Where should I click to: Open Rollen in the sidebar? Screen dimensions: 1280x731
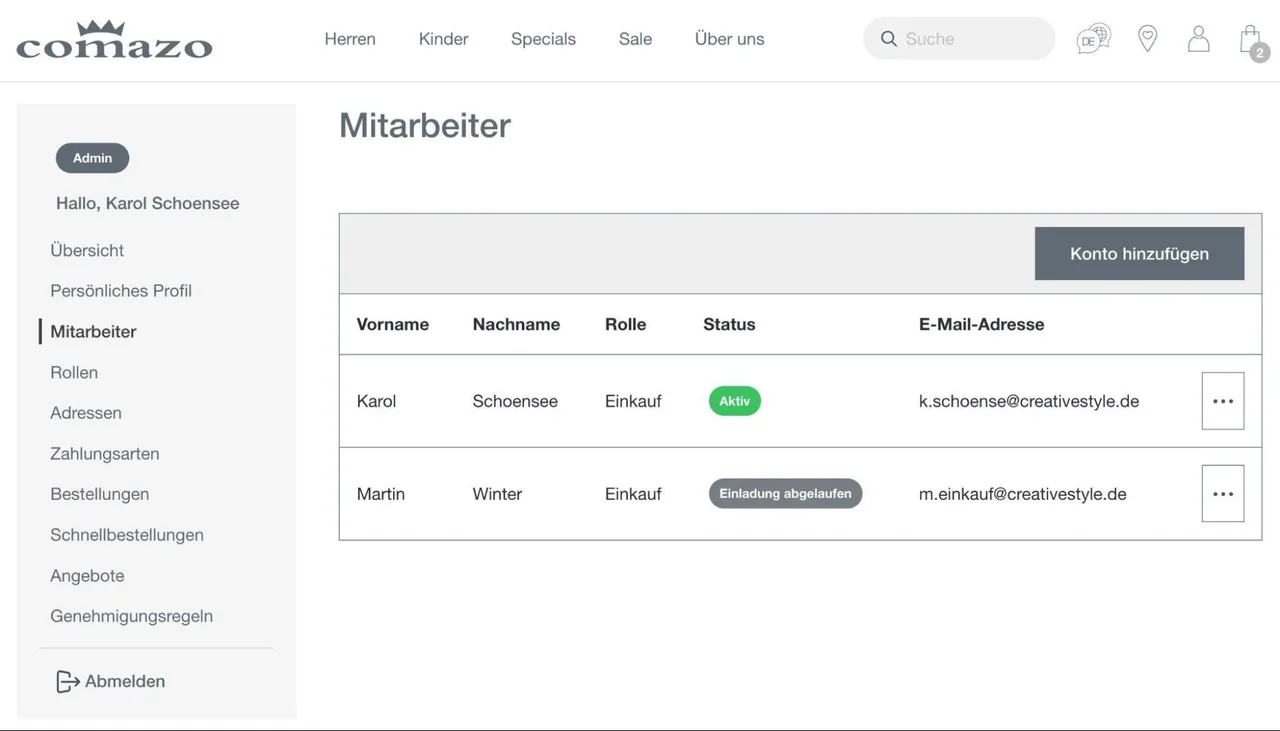(x=74, y=372)
